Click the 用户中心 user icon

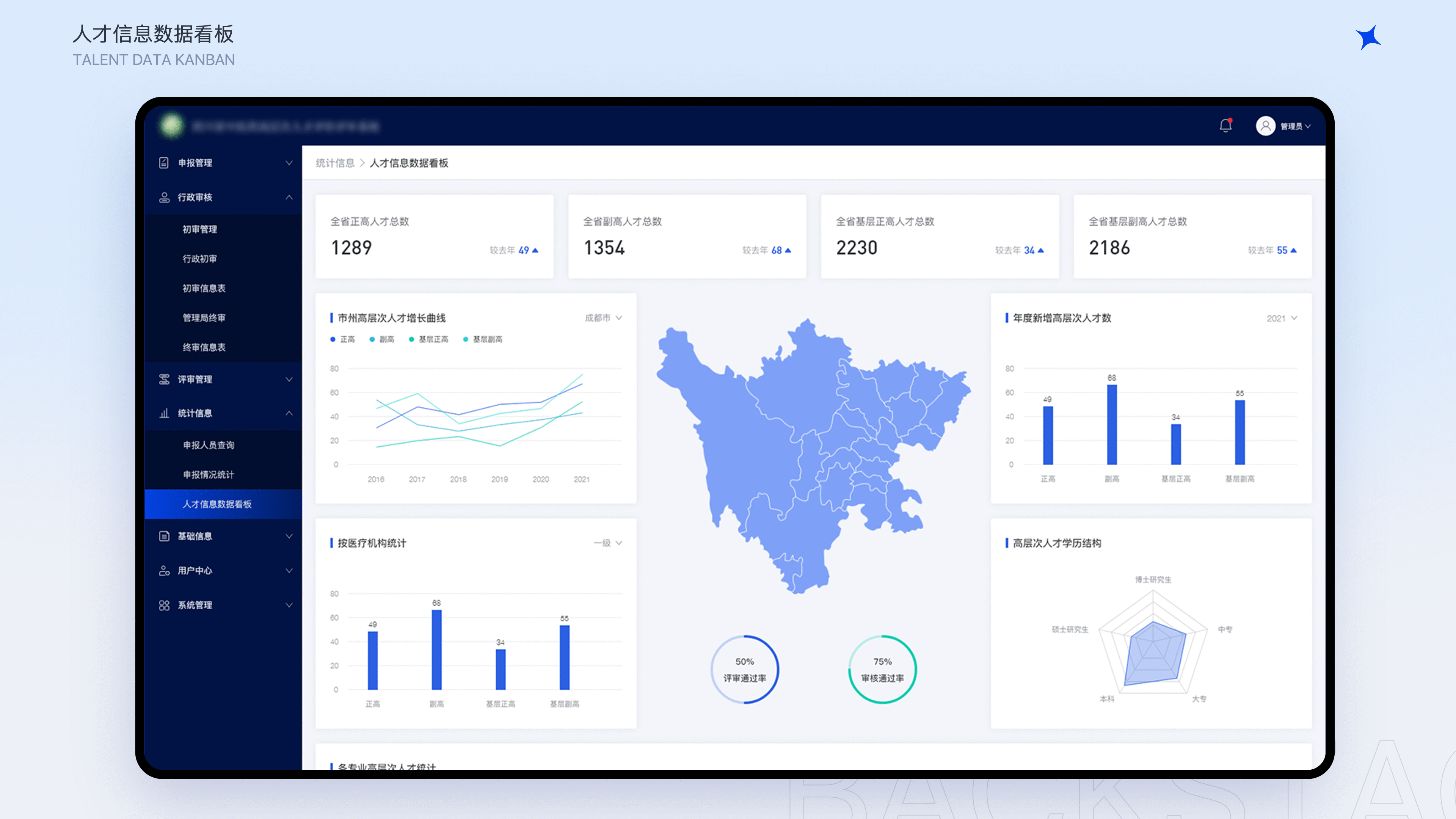tap(164, 570)
